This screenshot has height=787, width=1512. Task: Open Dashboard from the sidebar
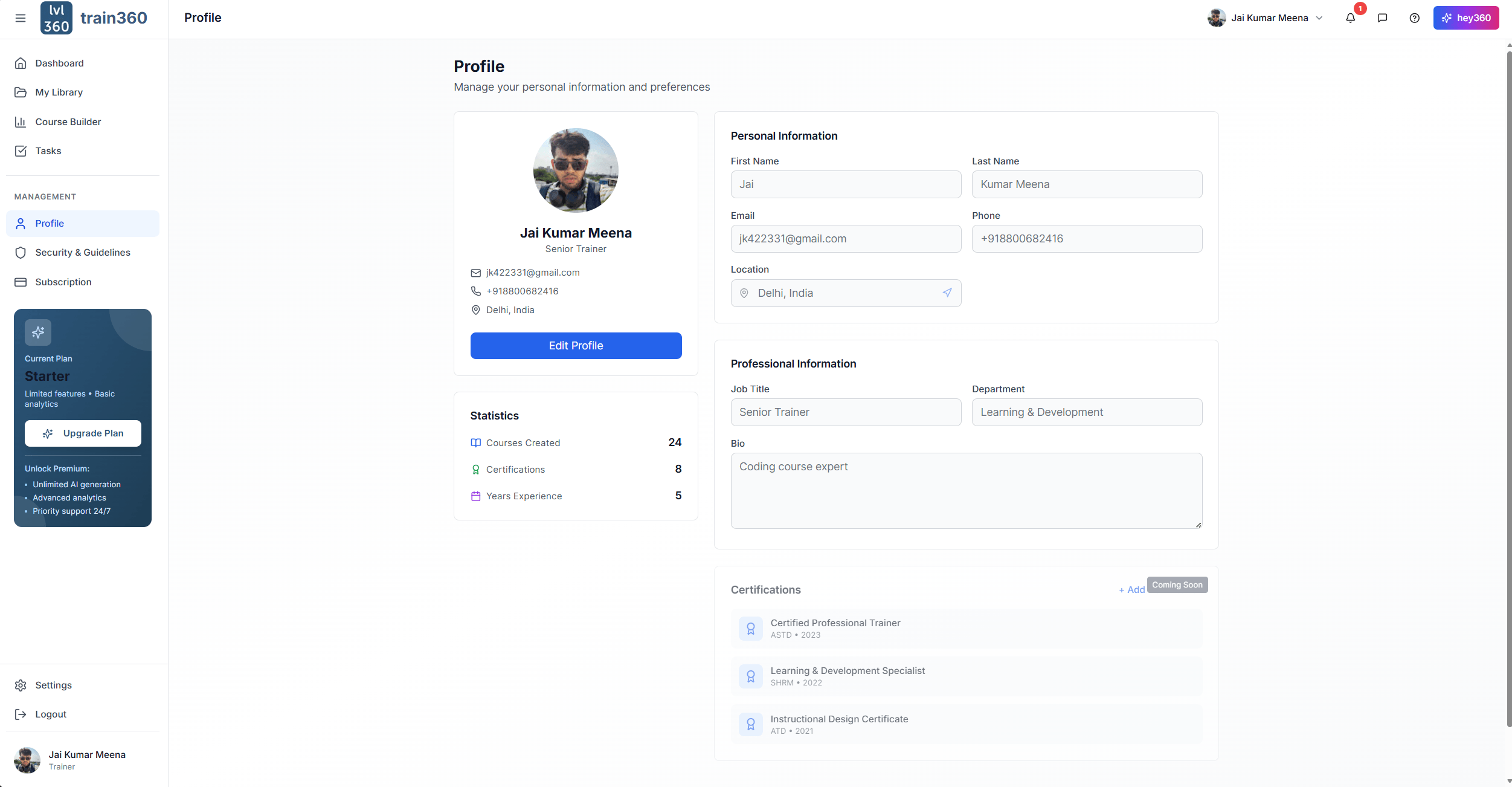(59, 63)
